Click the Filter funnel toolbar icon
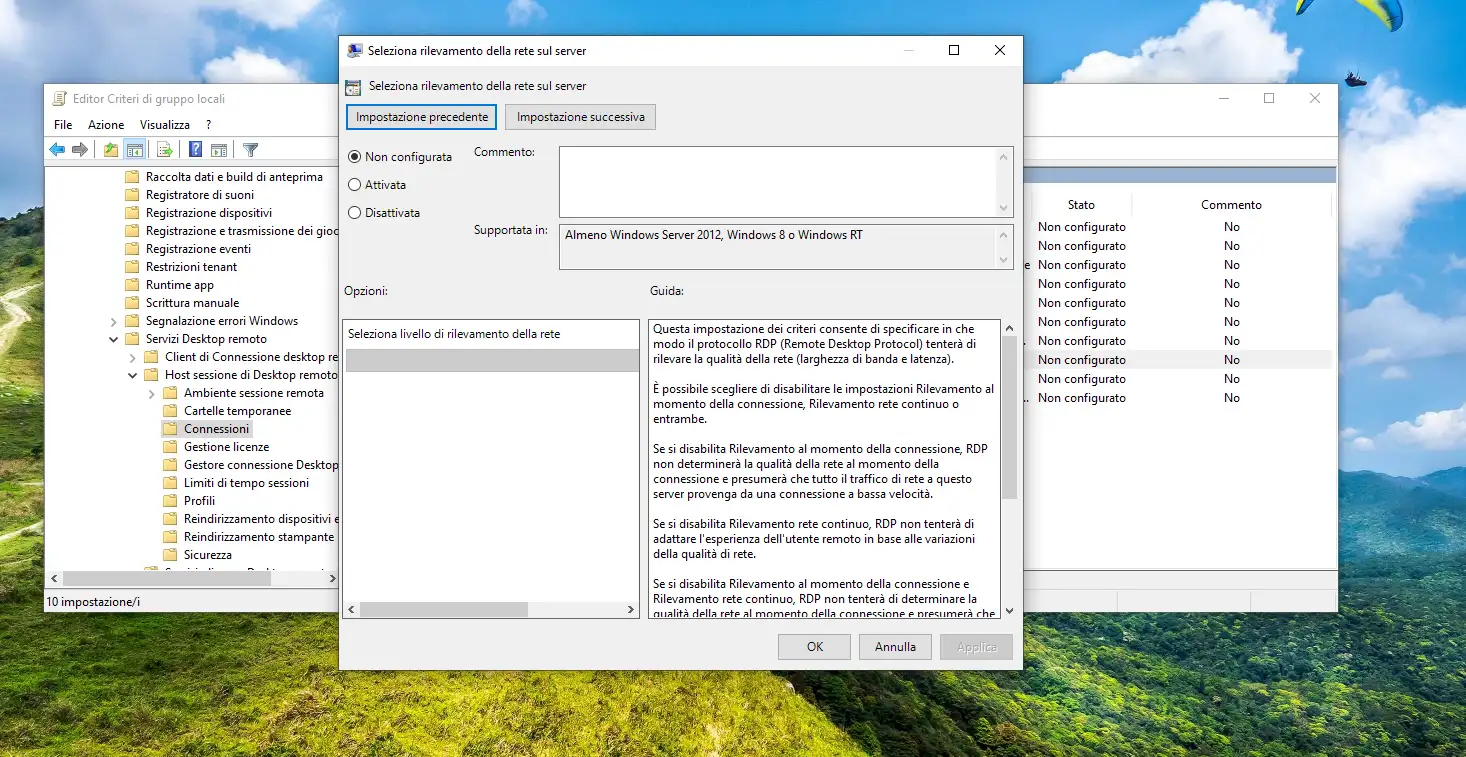This screenshot has height=757, width=1466. point(251,150)
